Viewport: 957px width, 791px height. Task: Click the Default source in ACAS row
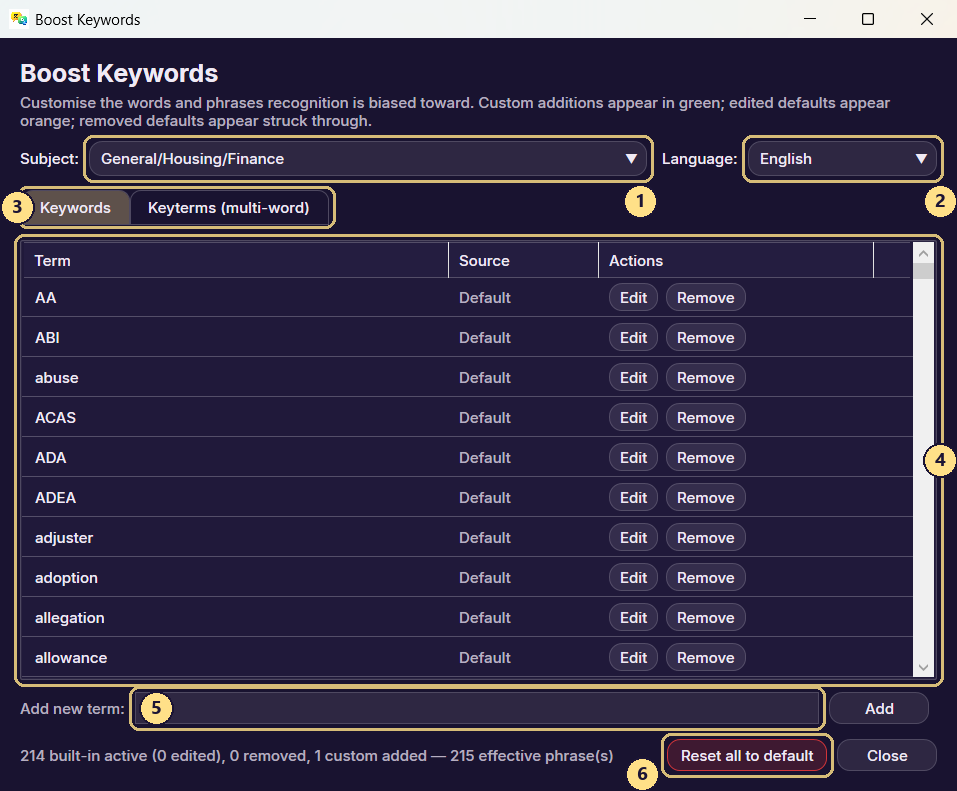[485, 417]
